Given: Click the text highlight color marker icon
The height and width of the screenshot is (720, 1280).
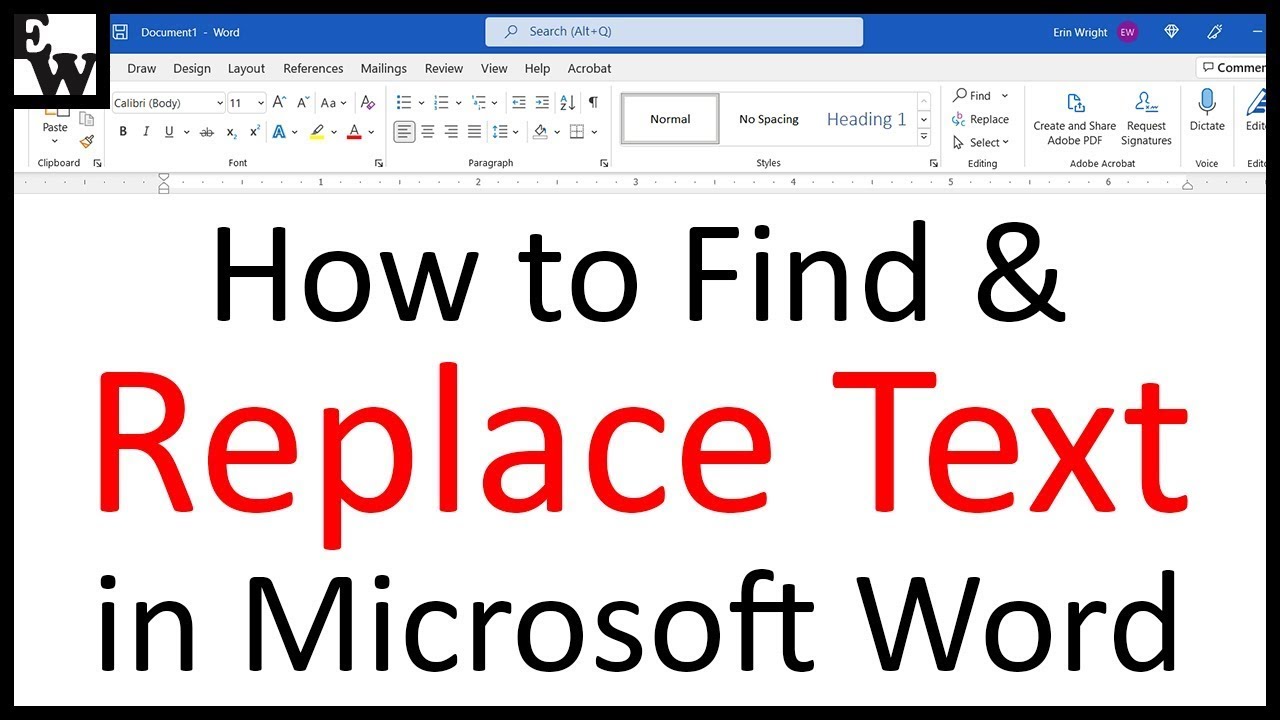Looking at the screenshot, I should (317, 132).
